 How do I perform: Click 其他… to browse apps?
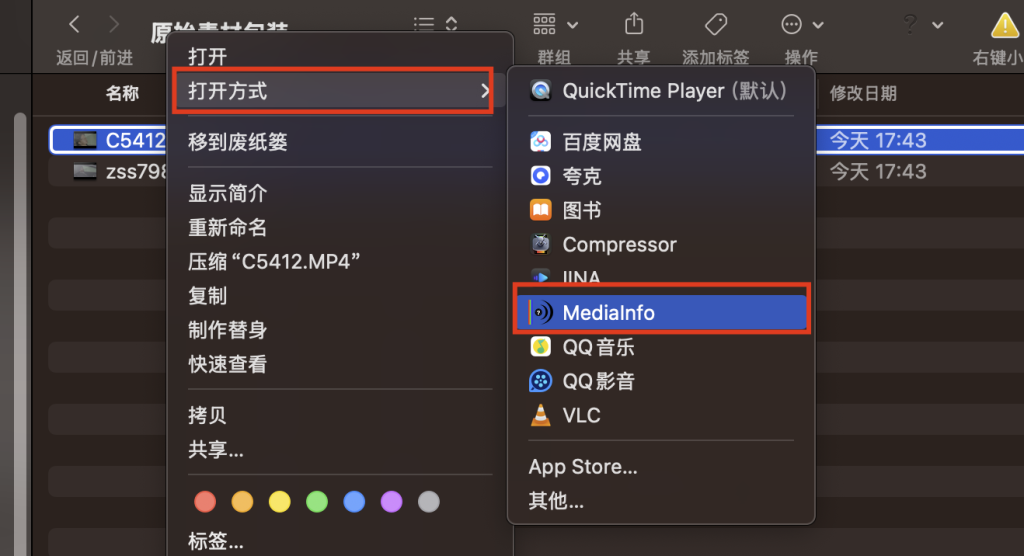click(556, 501)
